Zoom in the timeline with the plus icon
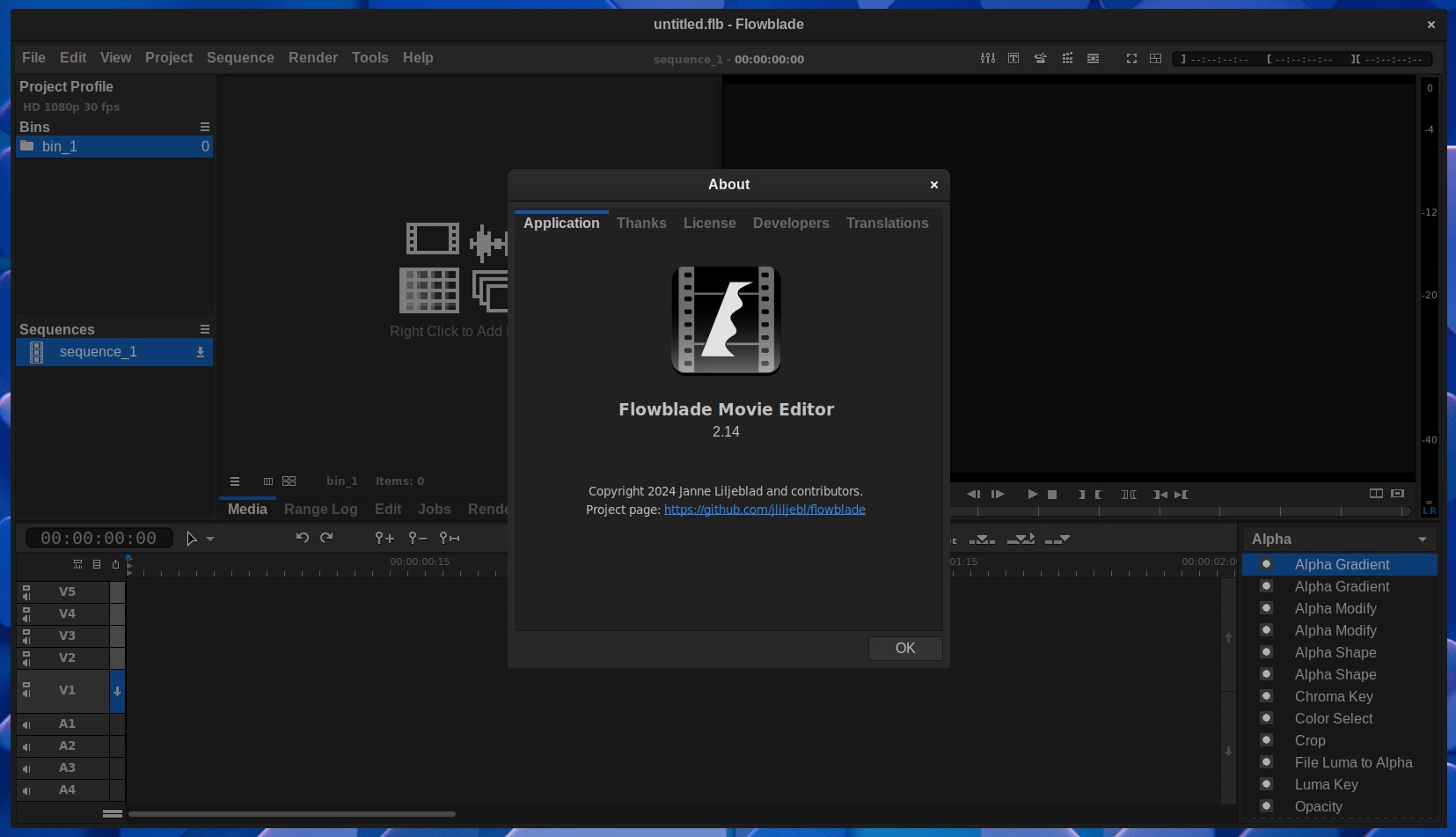The height and width of the screenshot is (837, 1456). click(x=384, y=537)
